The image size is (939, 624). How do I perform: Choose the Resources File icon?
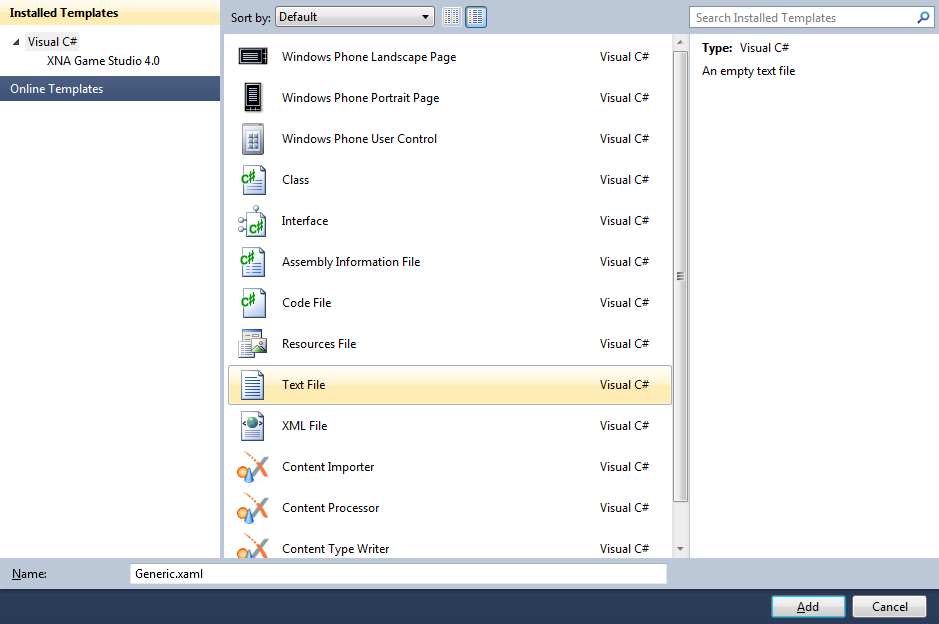tap(253, 344)
